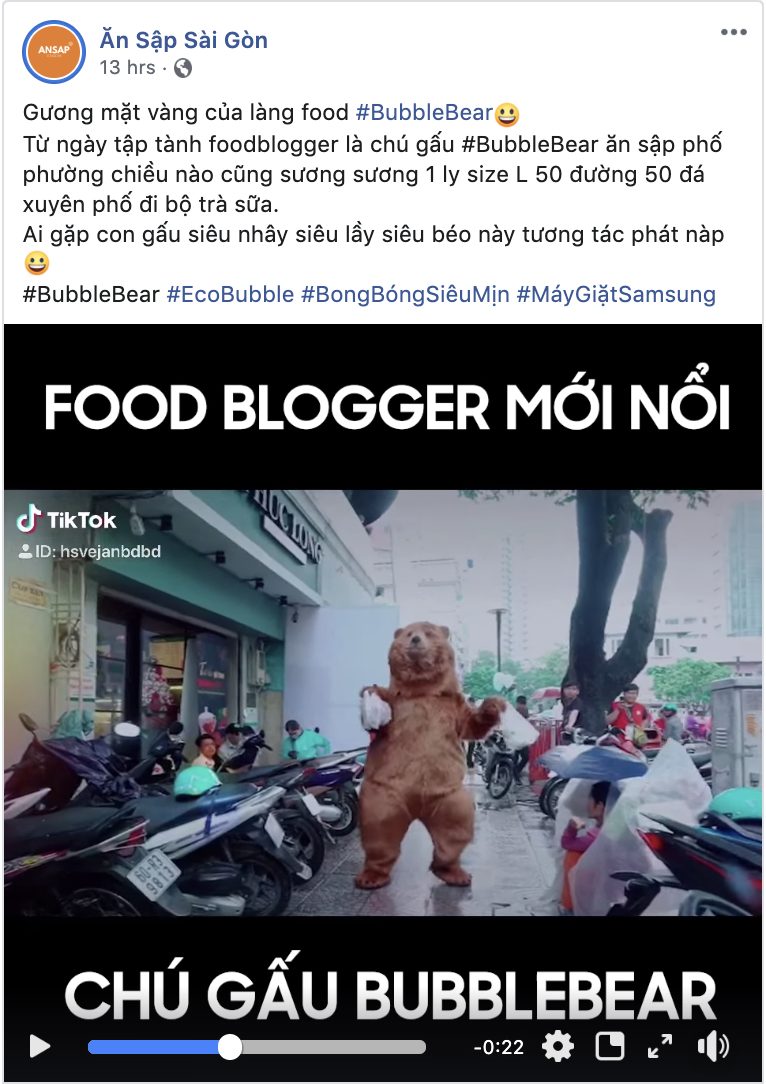Open video settings gear
This screenshot has width=766, height=1084.
(558, 1047)
